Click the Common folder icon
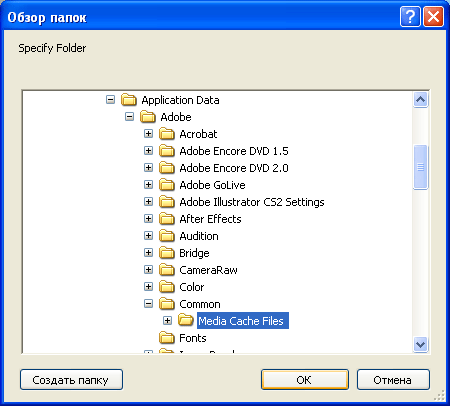This screenshot has width=450, height=406. pos(167,304)
